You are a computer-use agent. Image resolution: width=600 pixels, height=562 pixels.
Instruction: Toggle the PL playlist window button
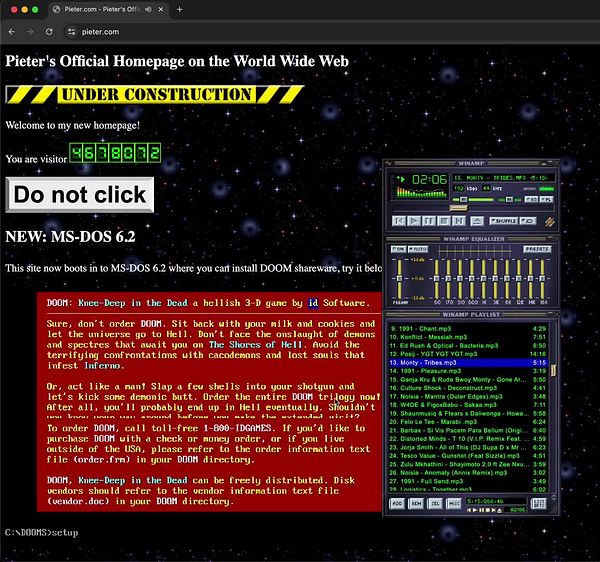tap(546, 199)
